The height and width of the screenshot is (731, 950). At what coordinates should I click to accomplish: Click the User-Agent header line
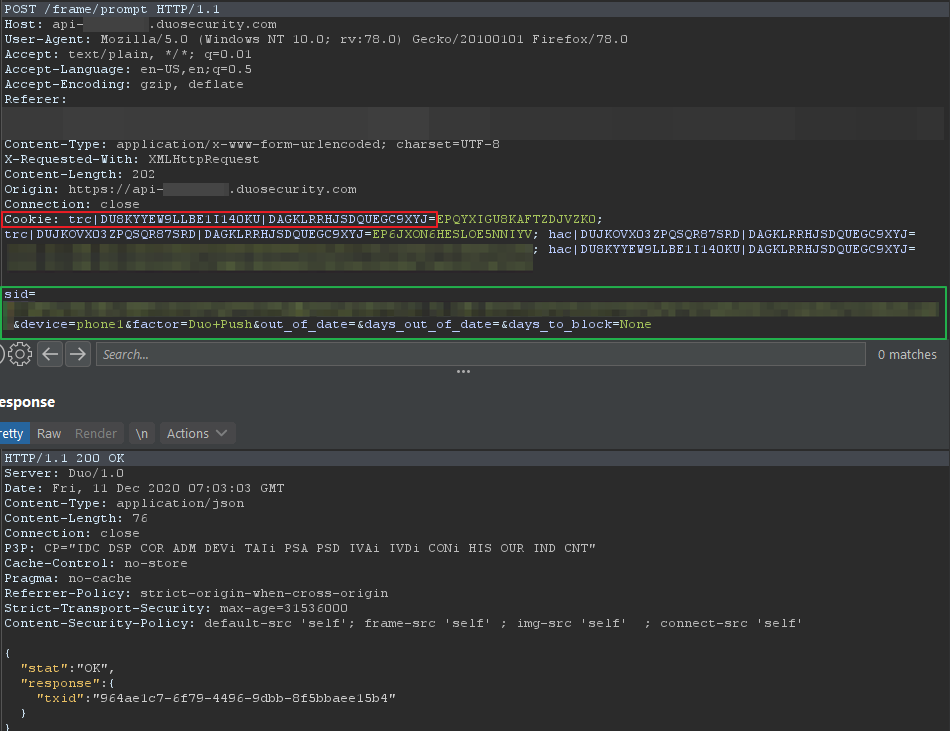coord(316,39)
